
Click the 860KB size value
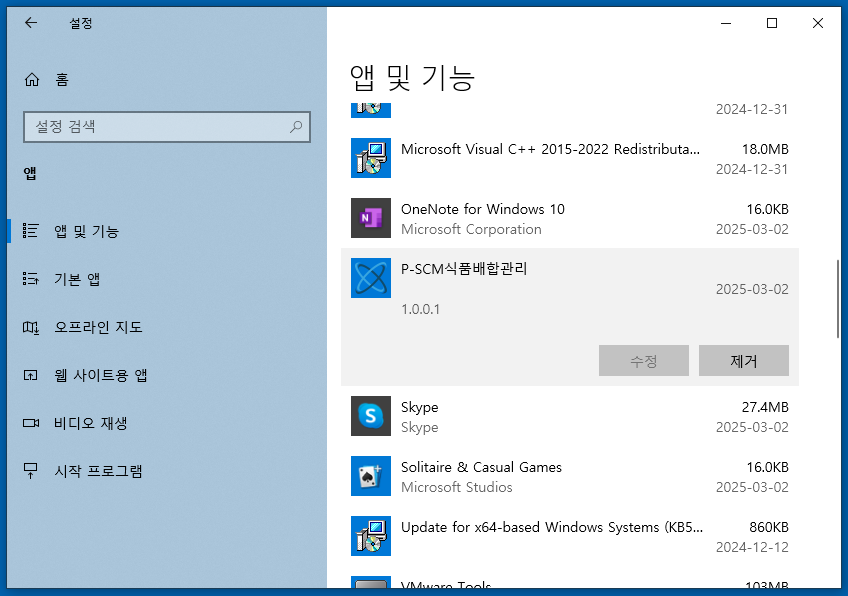coord(768,527)
